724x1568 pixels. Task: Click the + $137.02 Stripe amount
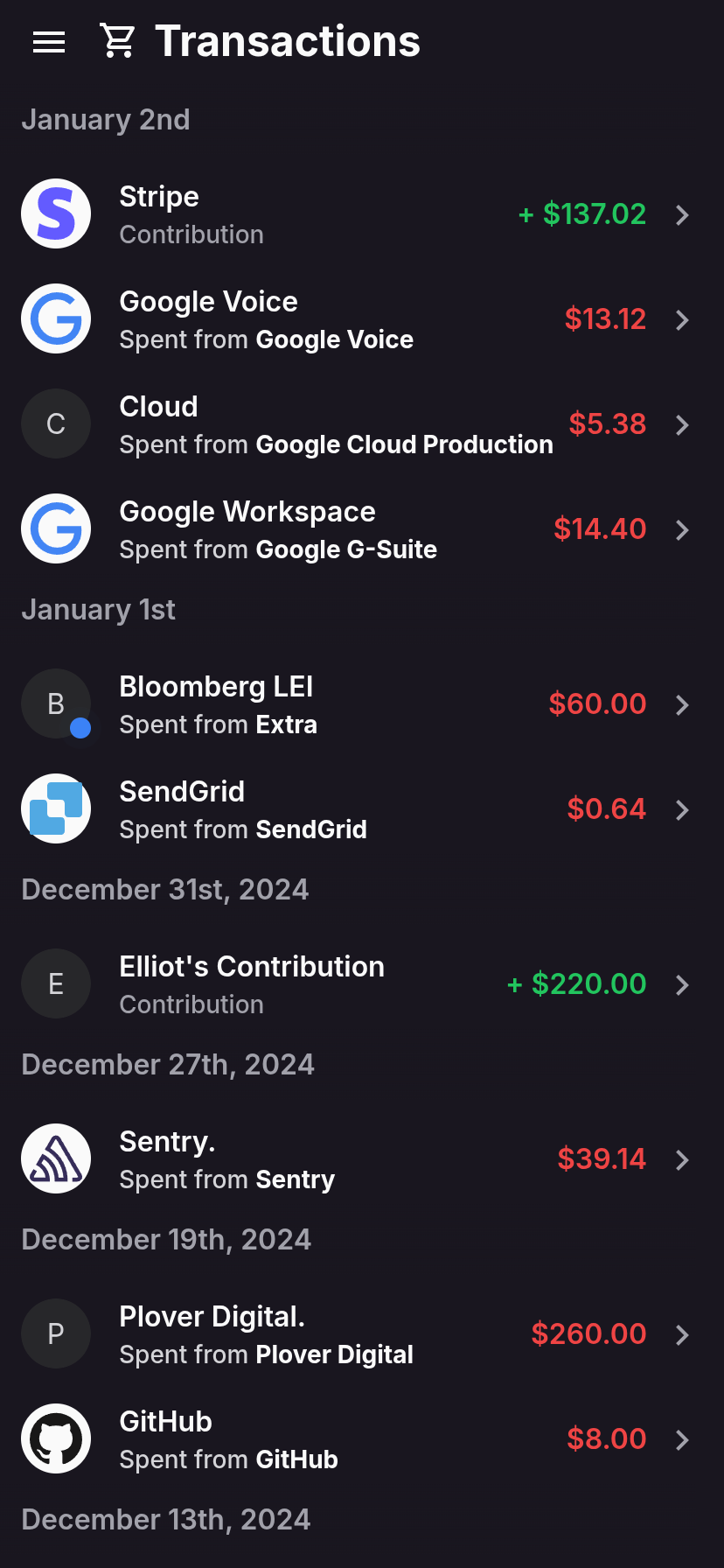582,213
